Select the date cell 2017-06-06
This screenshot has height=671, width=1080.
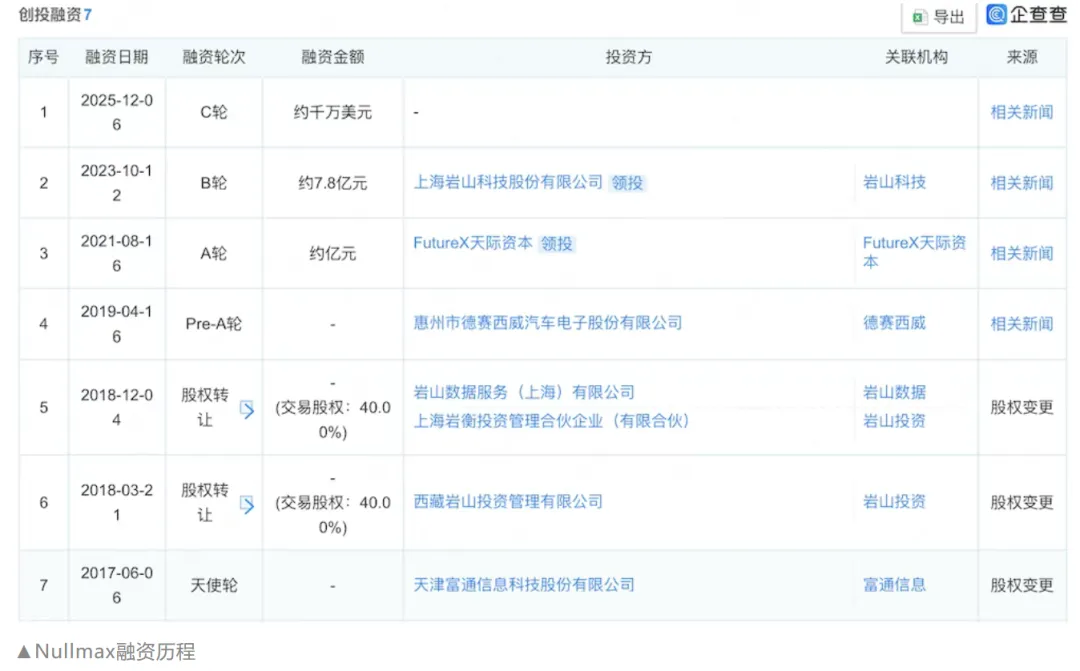[116, 585]
